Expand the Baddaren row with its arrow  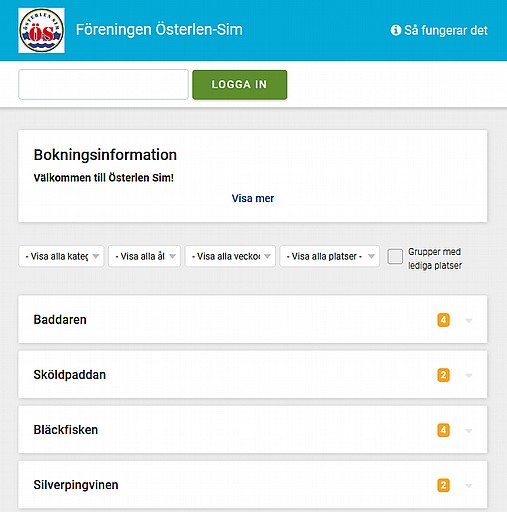469,320
